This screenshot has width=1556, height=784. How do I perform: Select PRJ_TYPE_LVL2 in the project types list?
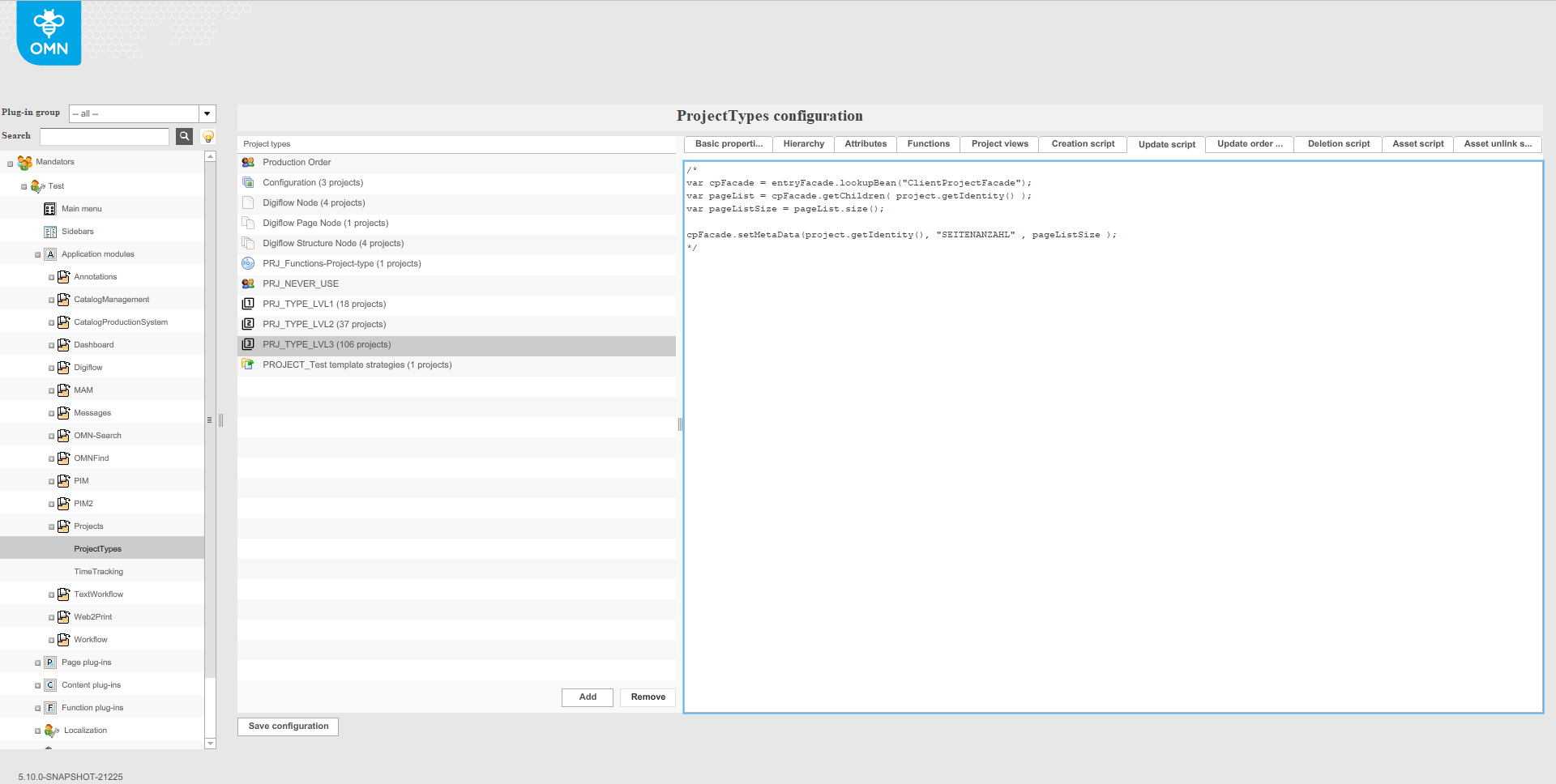click(324, 324)
